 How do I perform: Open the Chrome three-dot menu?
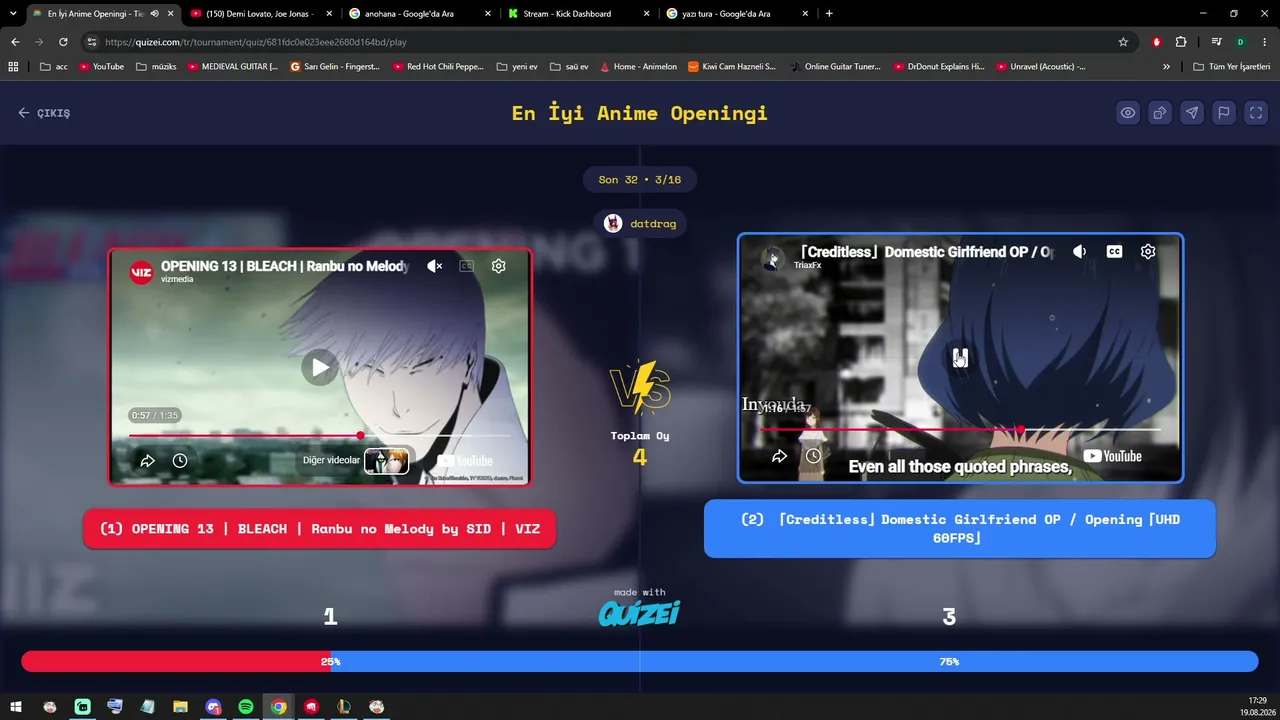(x=1265, y=42)
